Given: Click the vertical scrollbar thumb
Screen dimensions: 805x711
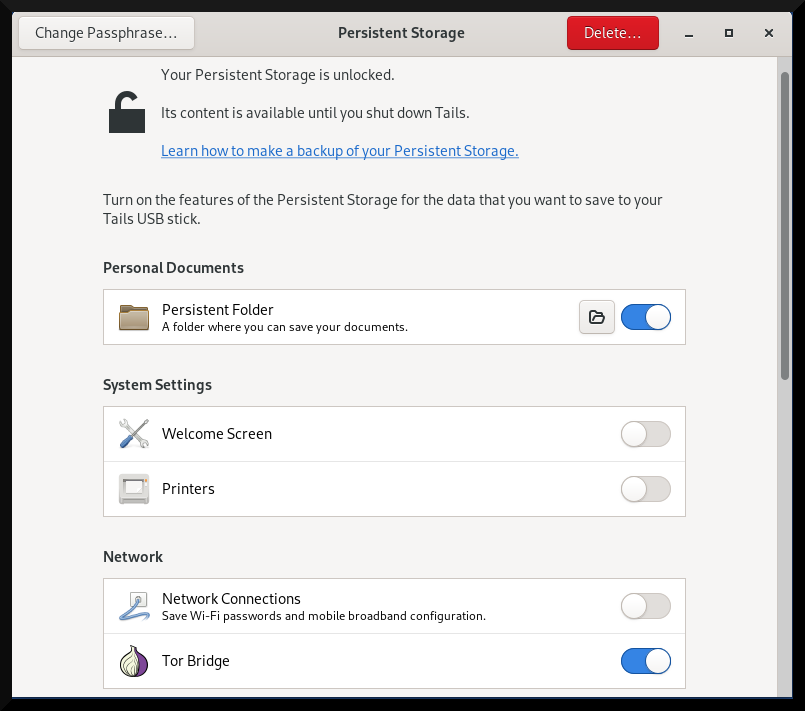Looking at the screenshot, I should coord(784,226).
